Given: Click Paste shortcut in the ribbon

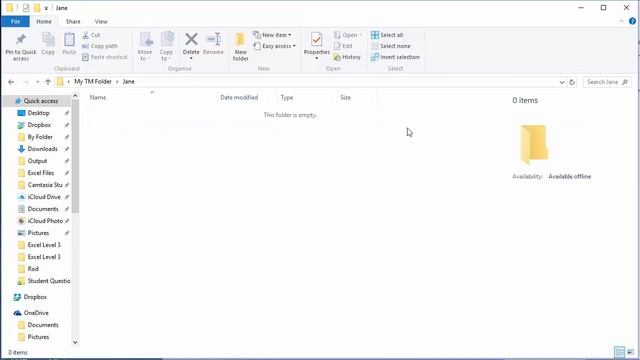Looking at the screenshot, I should [105, 57].
